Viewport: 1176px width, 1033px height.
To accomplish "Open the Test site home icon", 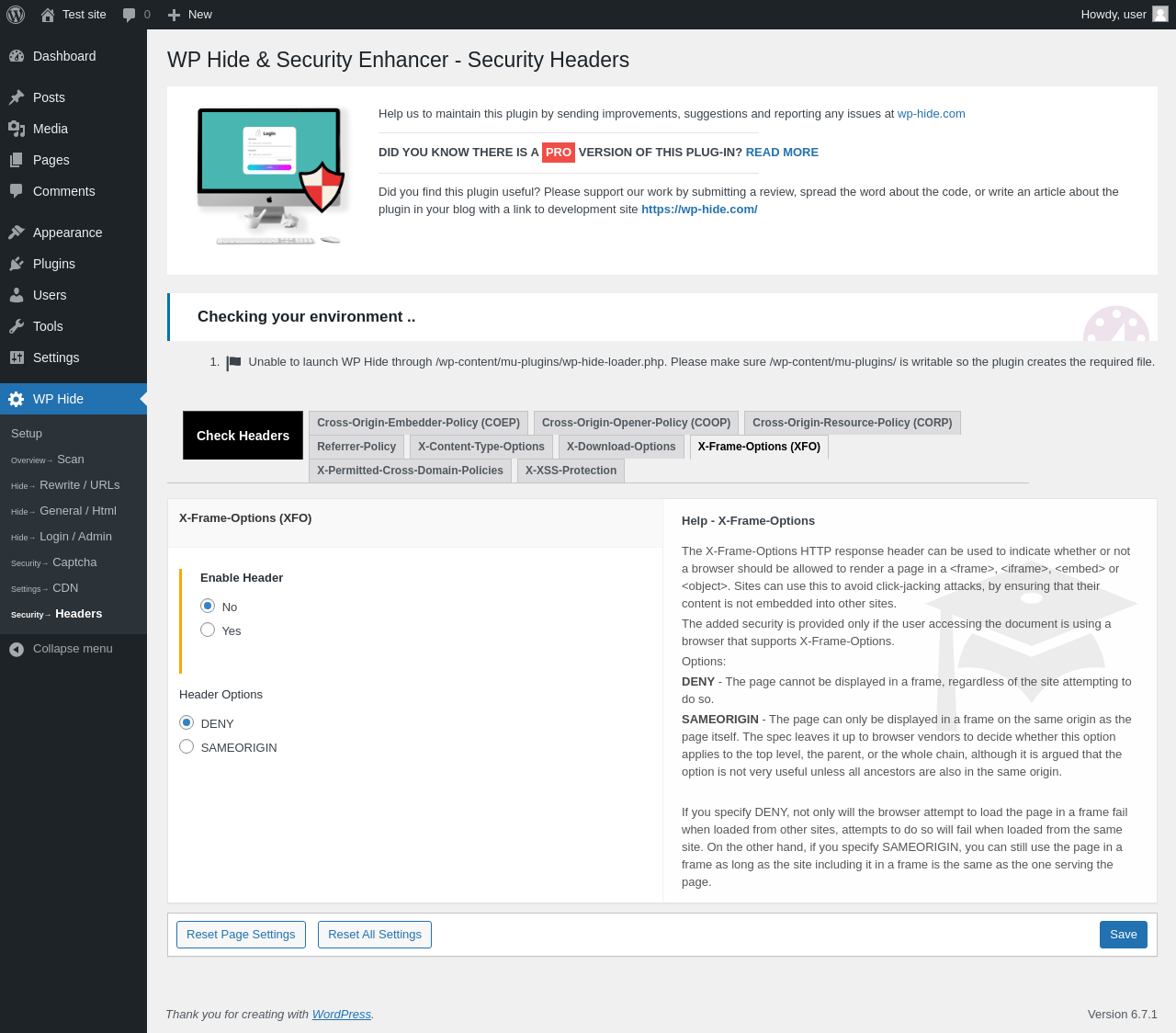I will pyautogui.click(x=48, y=15).
